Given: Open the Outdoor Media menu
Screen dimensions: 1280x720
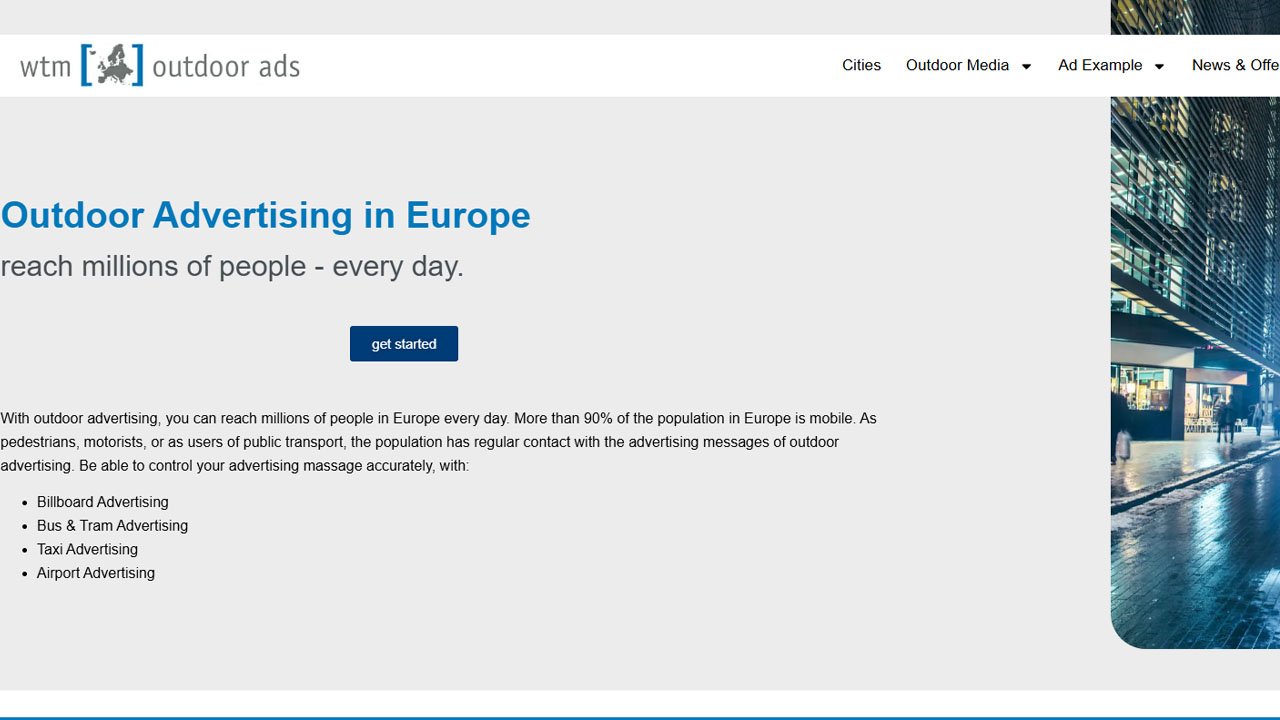Looking at the screenshot, I should click(957, 65).
